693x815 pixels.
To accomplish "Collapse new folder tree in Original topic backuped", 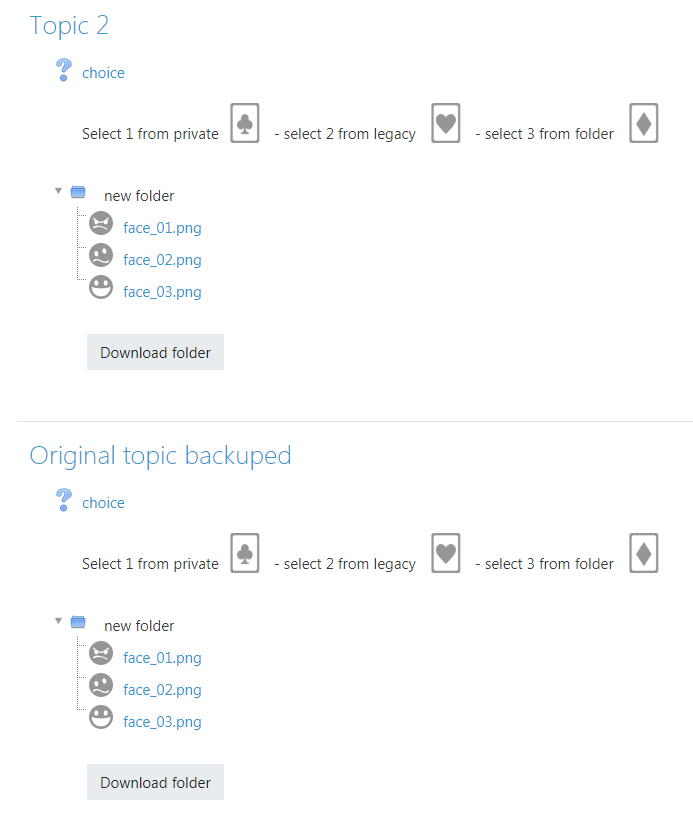I will click(58, 621).
